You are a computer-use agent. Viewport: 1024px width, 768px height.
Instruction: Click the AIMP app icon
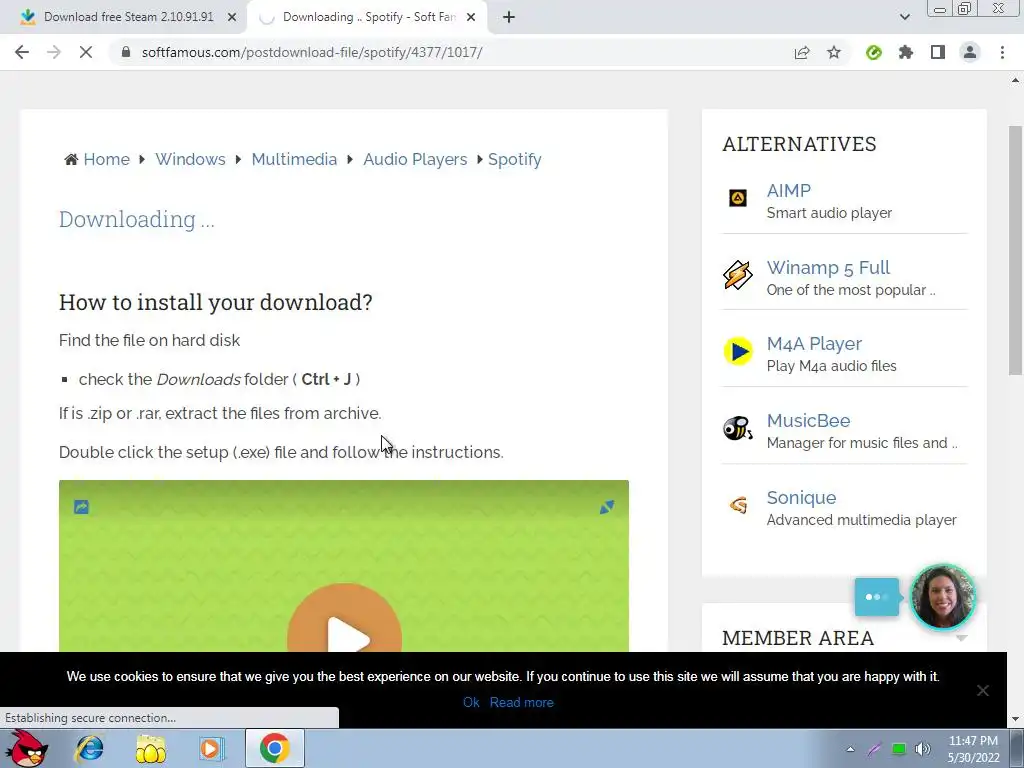tap(738, 198)
